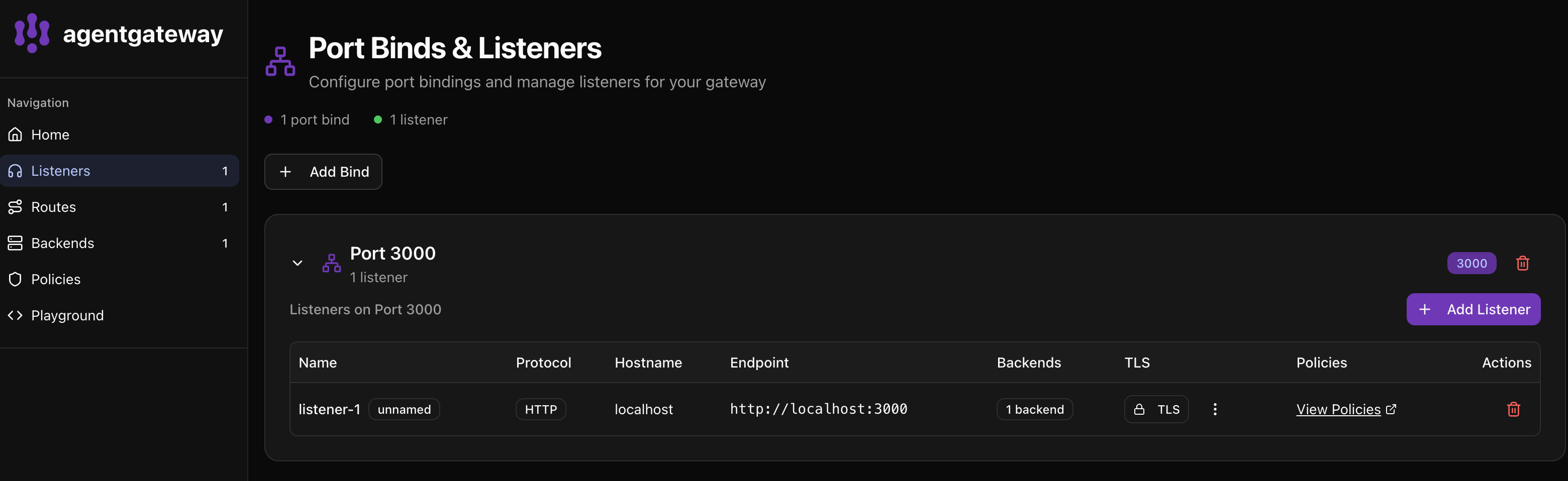Open View Policies for listener-1
This screenshot has width=1568, height=481.
point(1338,409)
